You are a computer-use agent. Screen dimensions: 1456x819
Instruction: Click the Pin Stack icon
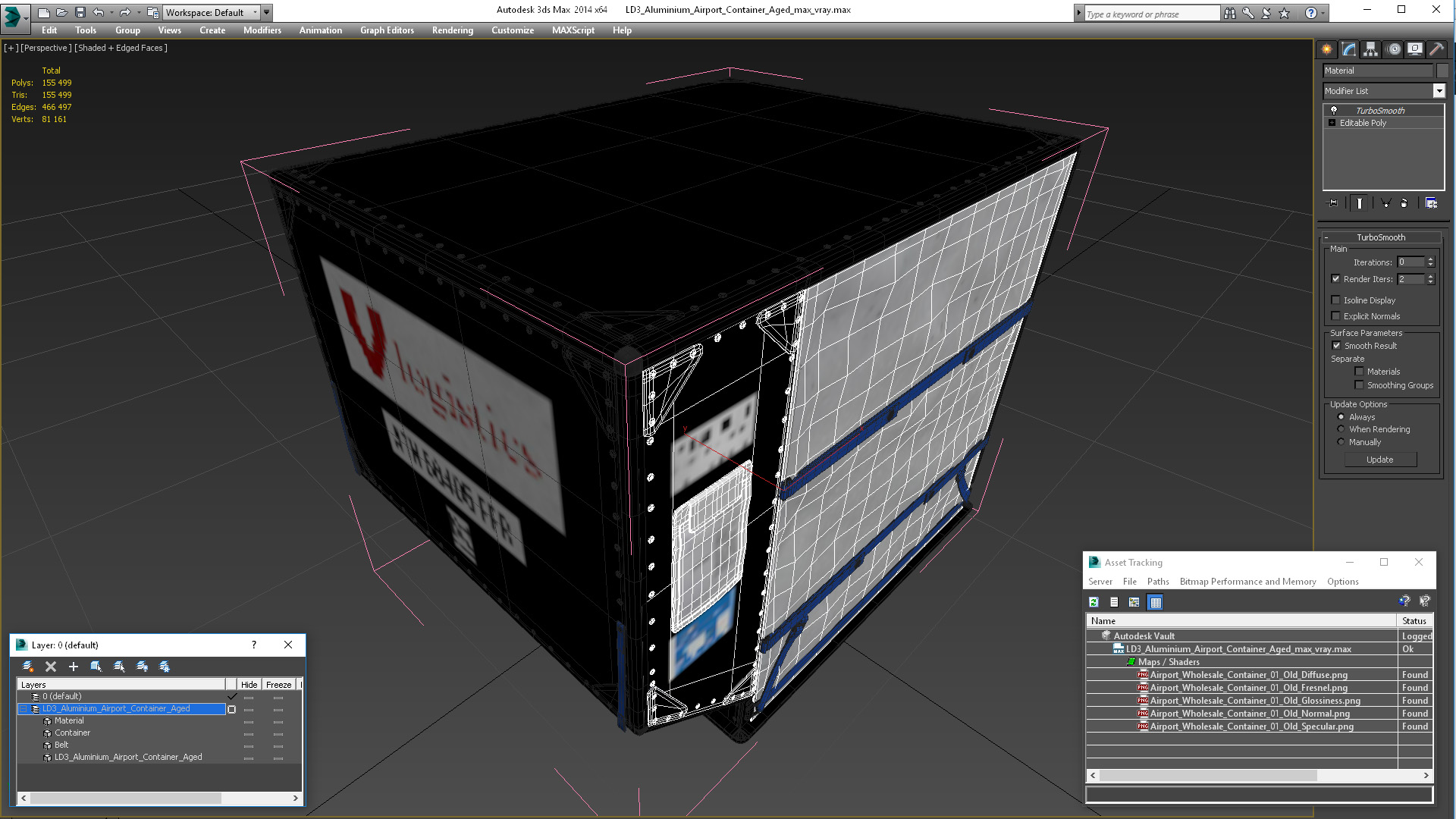pyautogui.click(x=1333, y=203)
